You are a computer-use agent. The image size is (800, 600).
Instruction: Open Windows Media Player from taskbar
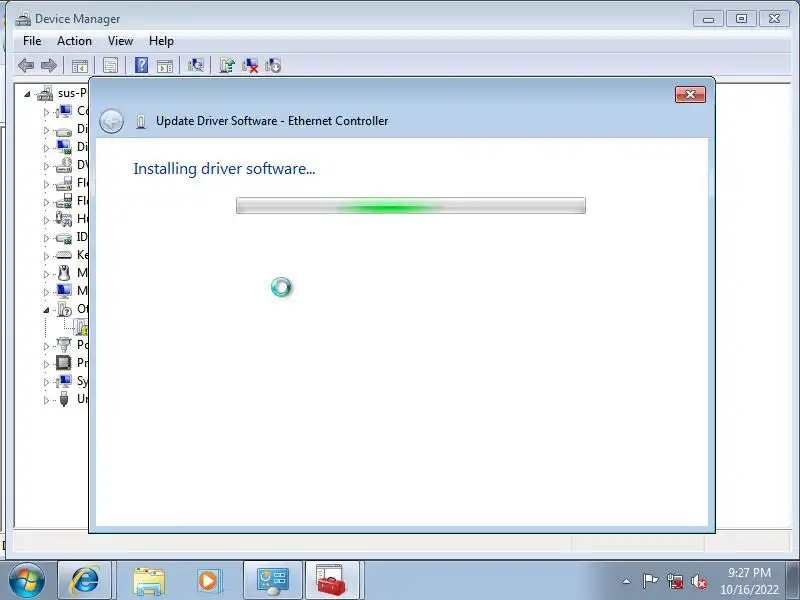coord(208,581)
